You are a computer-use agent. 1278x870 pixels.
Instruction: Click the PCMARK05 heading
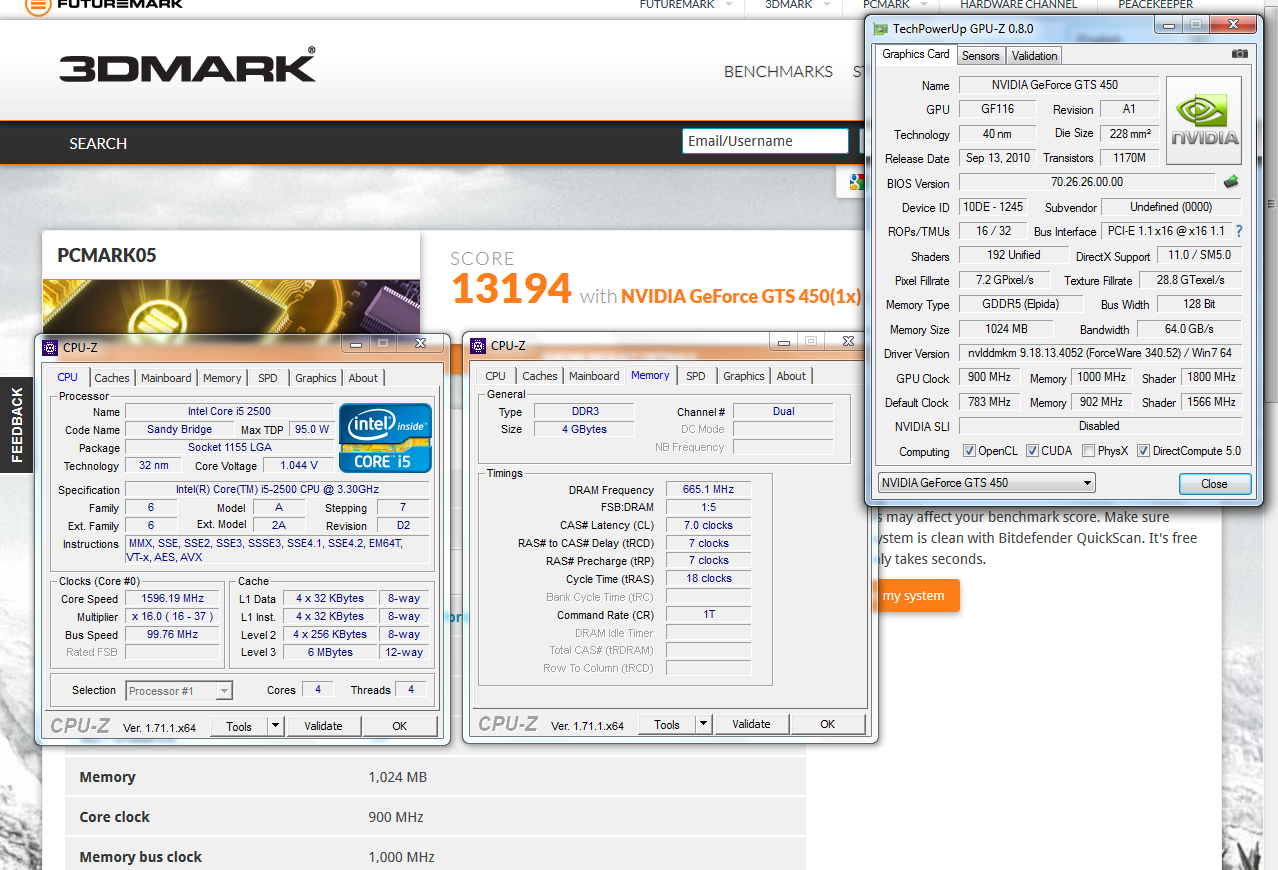point(107,255)
